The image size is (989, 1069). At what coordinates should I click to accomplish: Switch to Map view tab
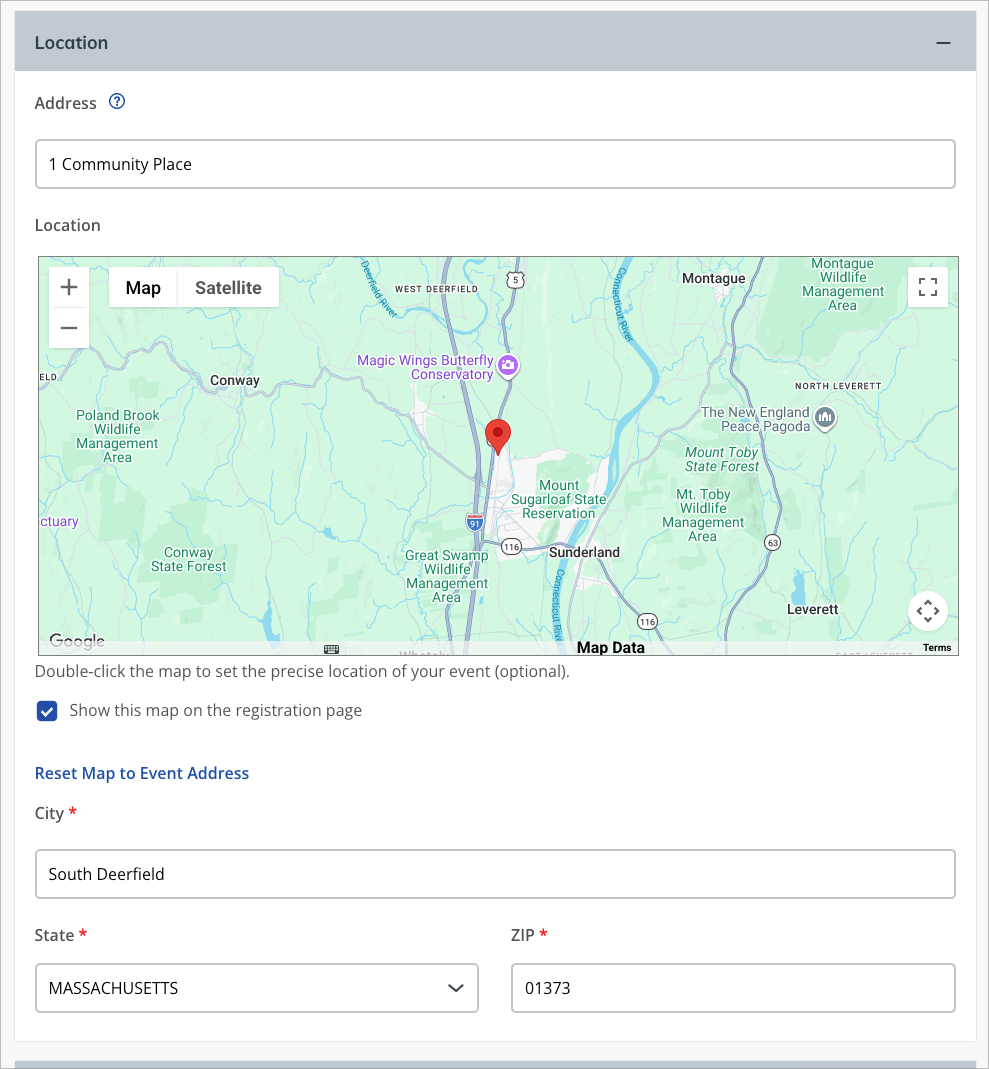143,288
